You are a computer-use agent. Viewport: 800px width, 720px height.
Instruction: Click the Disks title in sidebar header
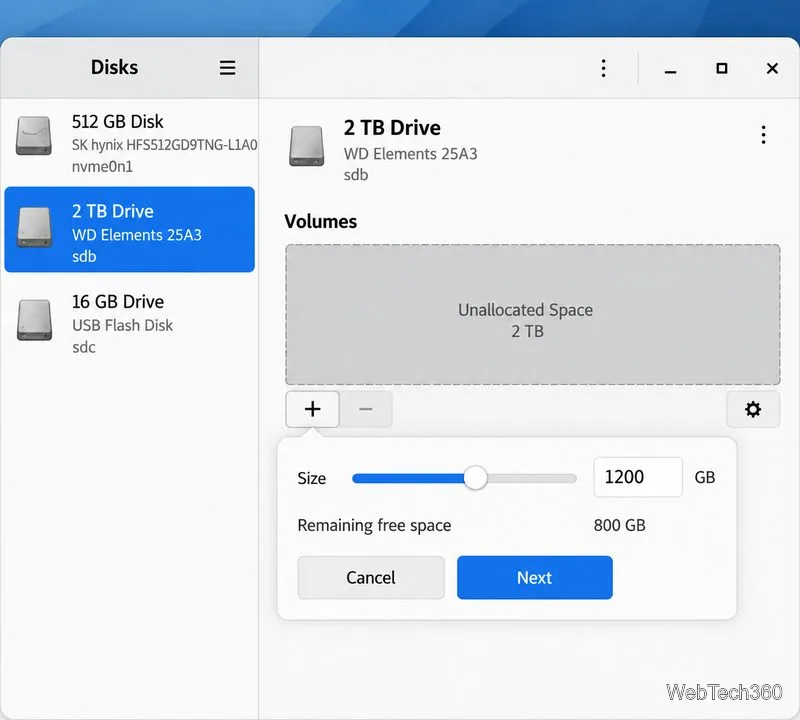(x=114, y=67)
